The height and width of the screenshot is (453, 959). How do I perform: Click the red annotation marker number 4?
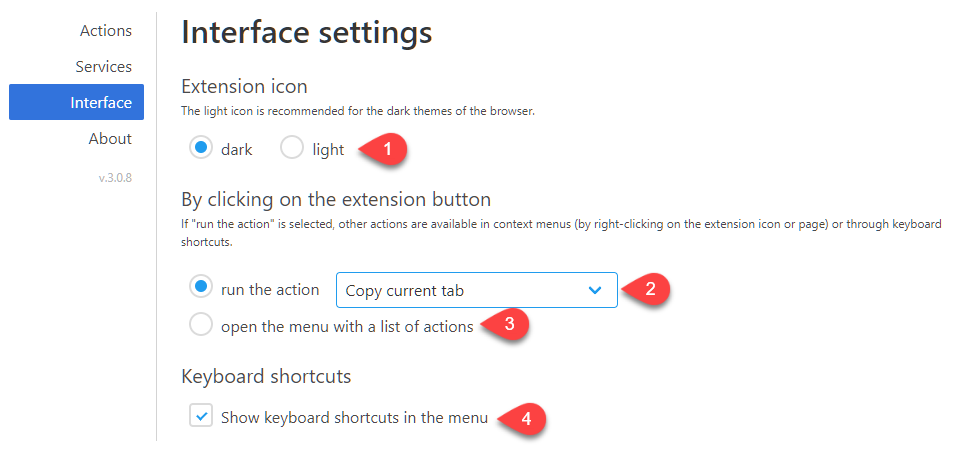click(x=524, y=419)
